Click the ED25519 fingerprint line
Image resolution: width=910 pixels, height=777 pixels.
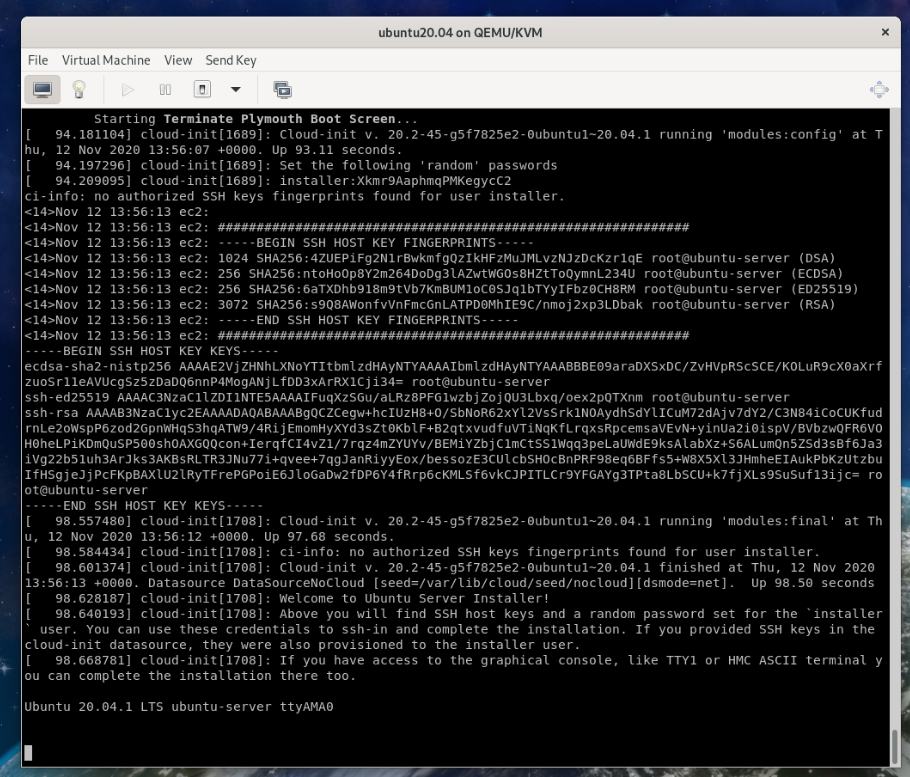[442, 289]
